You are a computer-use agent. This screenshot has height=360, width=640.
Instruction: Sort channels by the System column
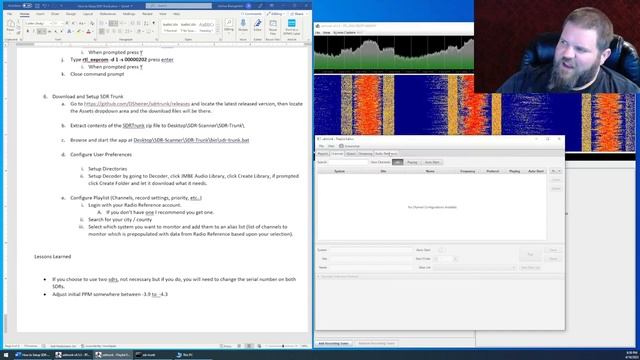pyautogui.click(x=339, y=171)
